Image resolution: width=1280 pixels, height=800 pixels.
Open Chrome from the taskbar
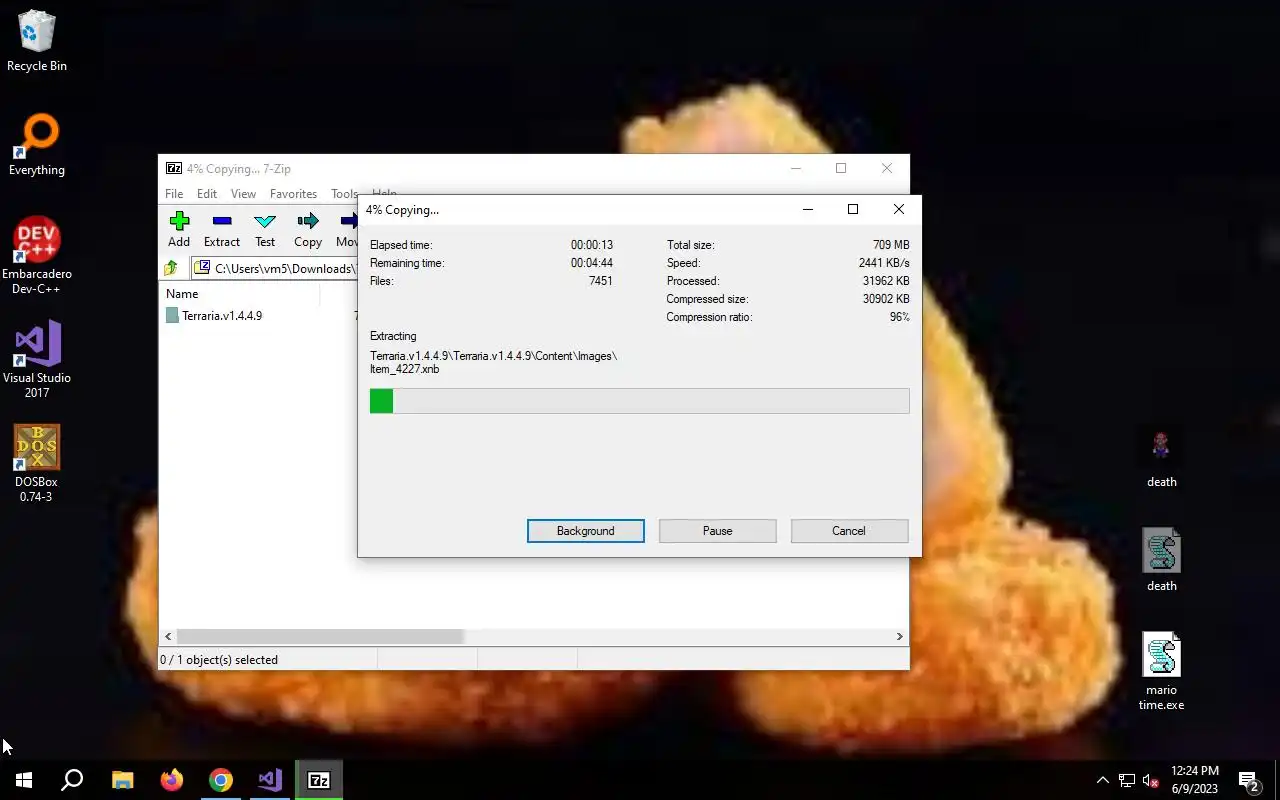point(220,780)
